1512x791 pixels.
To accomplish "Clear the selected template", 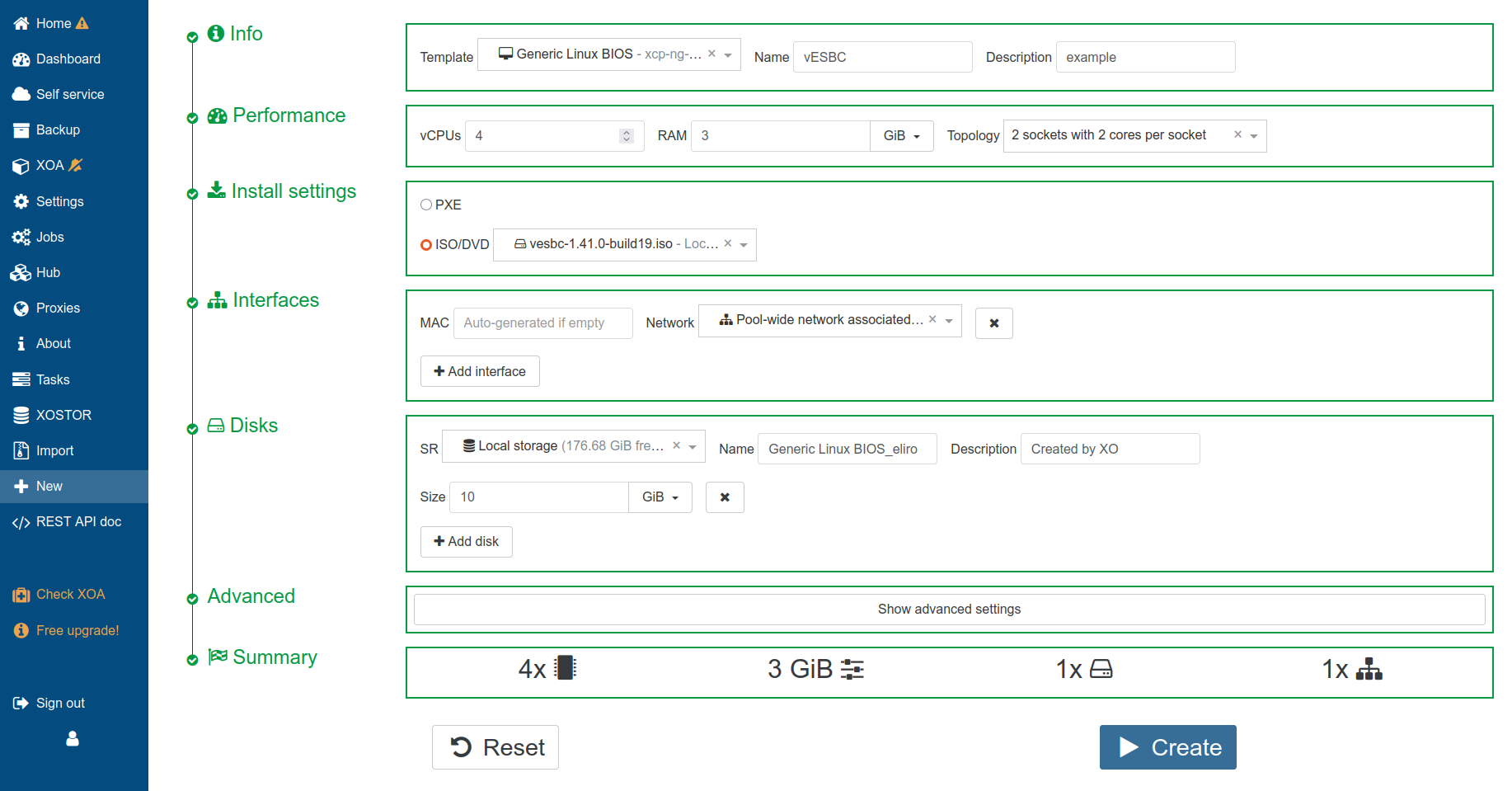I will (x=711, y=54).
